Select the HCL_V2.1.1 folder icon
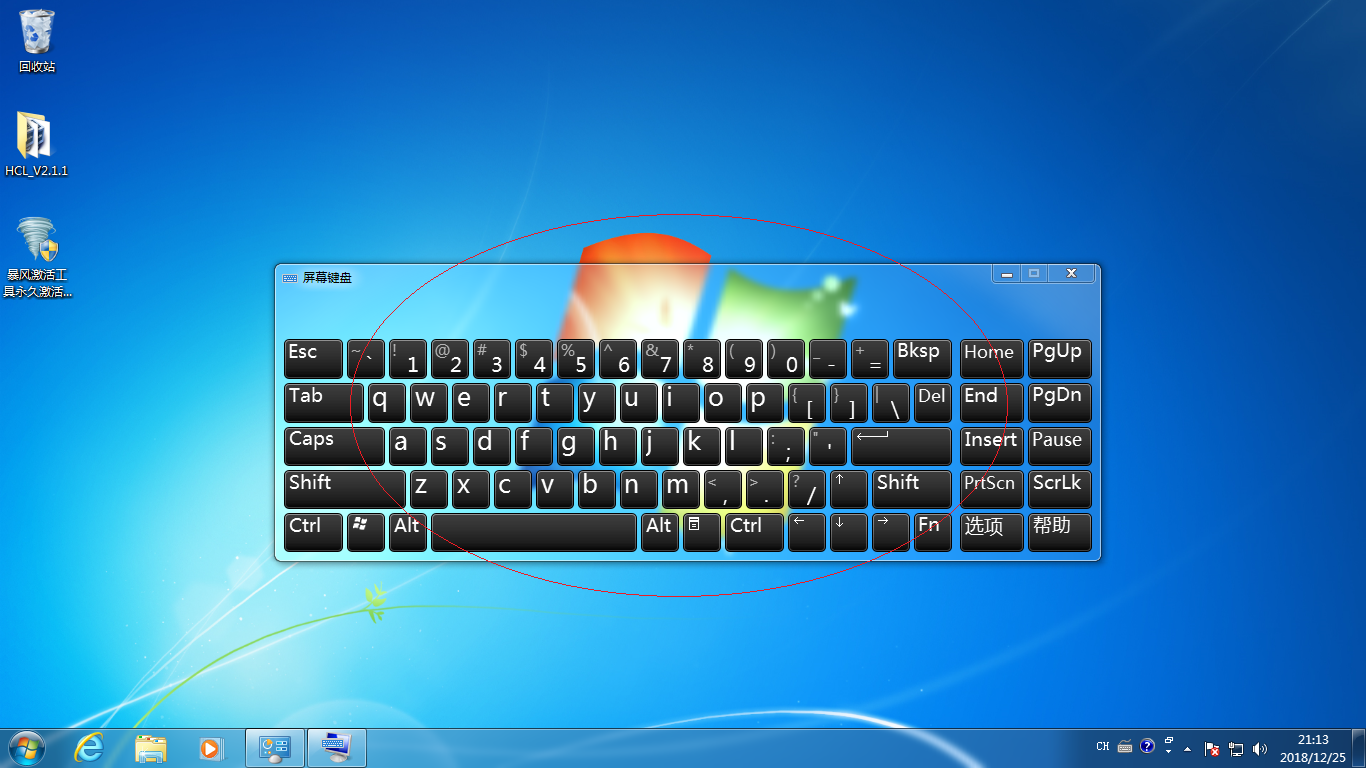The height and width of the screenshot is (768, 1366). click(37, 144)
